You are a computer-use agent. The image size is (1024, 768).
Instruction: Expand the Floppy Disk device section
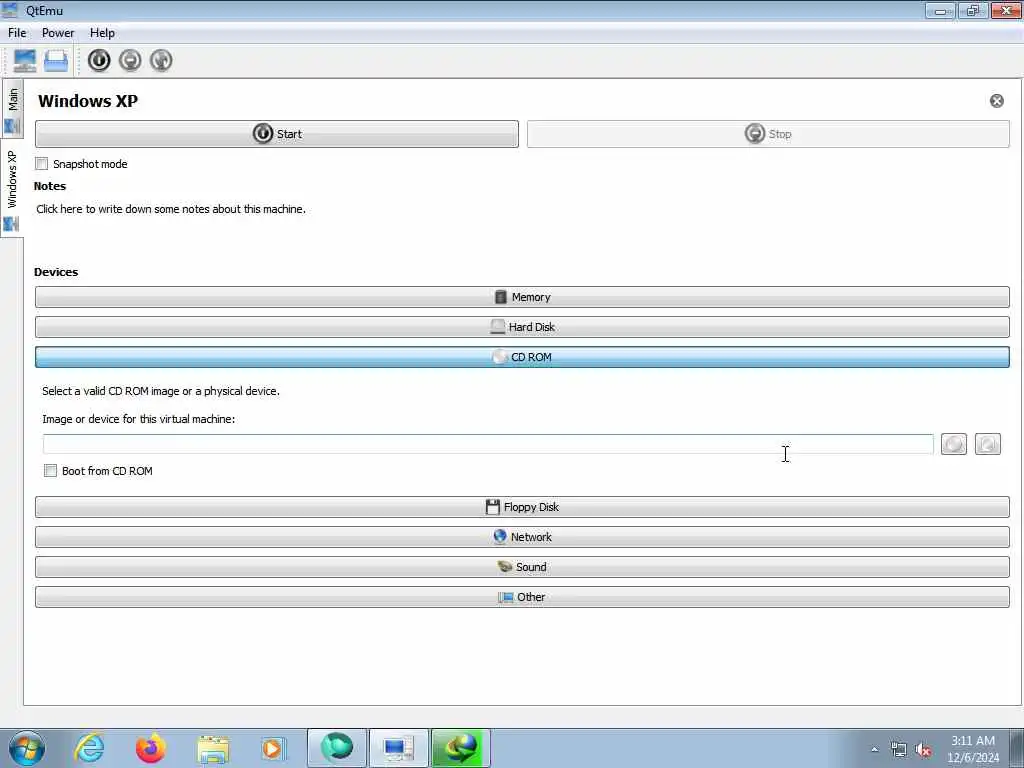pyautogui.click(x=522, y=507)
